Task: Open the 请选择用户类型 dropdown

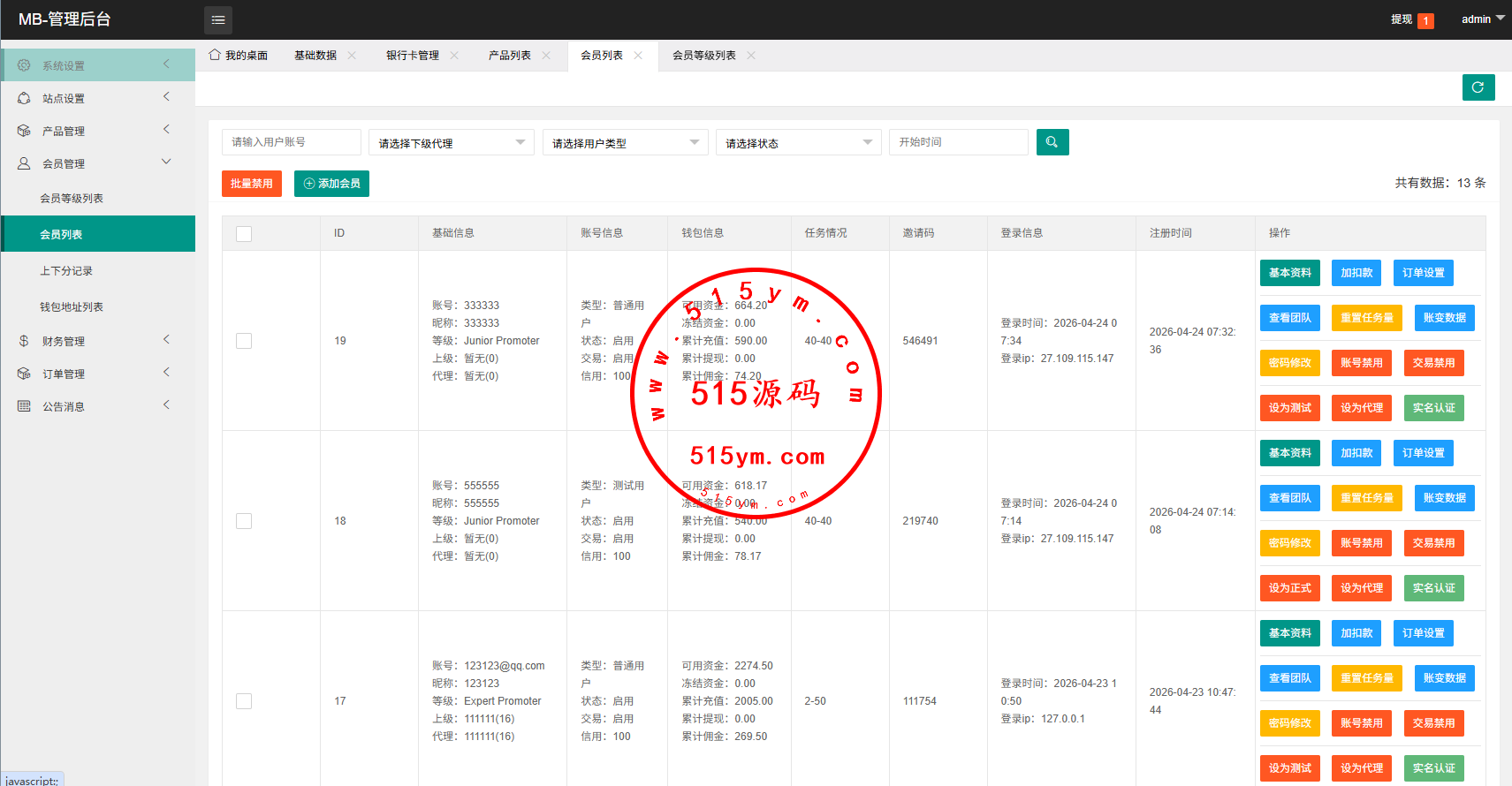Action: (x=625, y=143)
